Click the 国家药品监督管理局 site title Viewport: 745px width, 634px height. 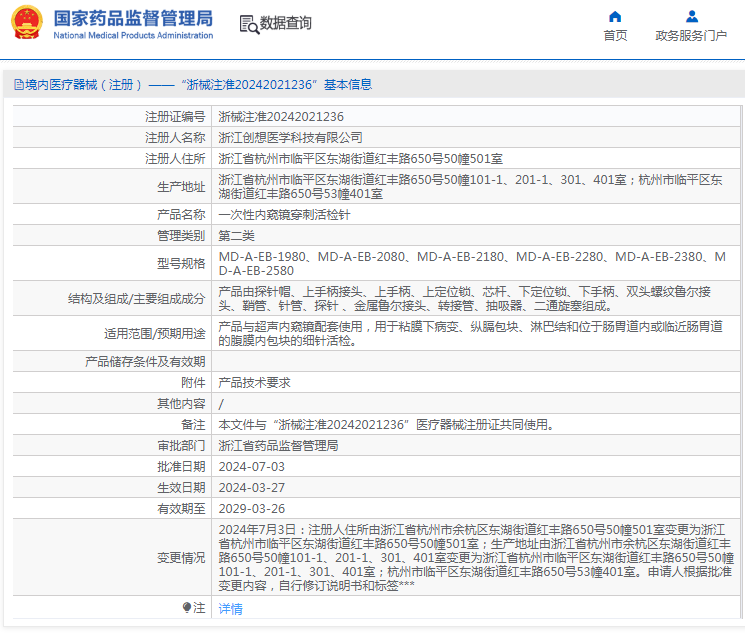point(132,18)
